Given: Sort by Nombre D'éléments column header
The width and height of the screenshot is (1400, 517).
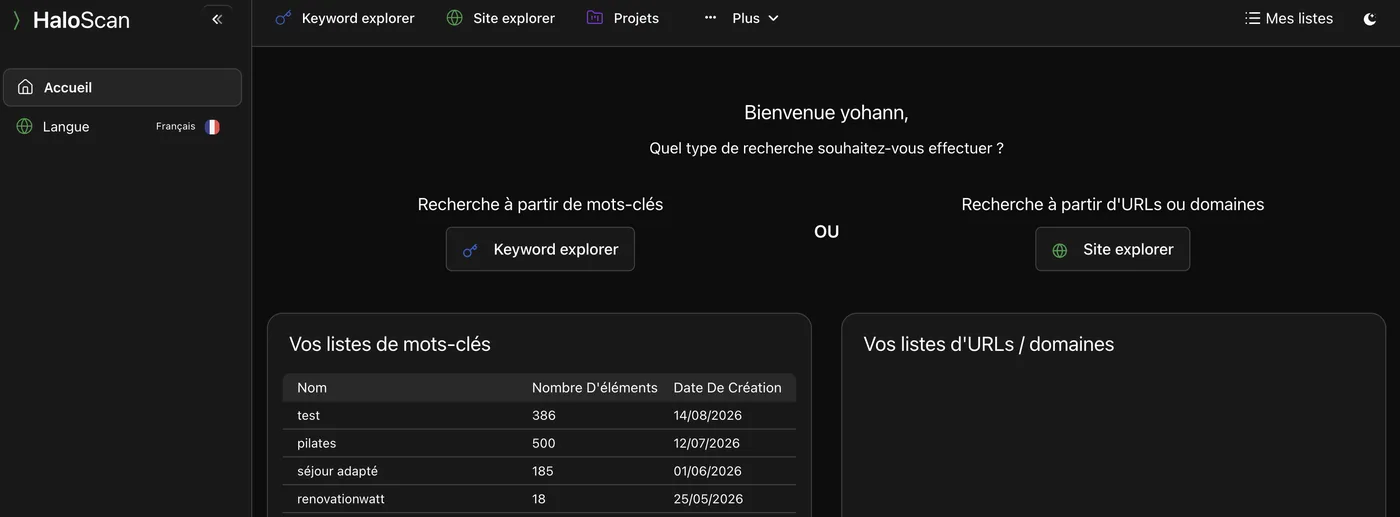Looking at the screenshot, I should [x=595, y=388].
